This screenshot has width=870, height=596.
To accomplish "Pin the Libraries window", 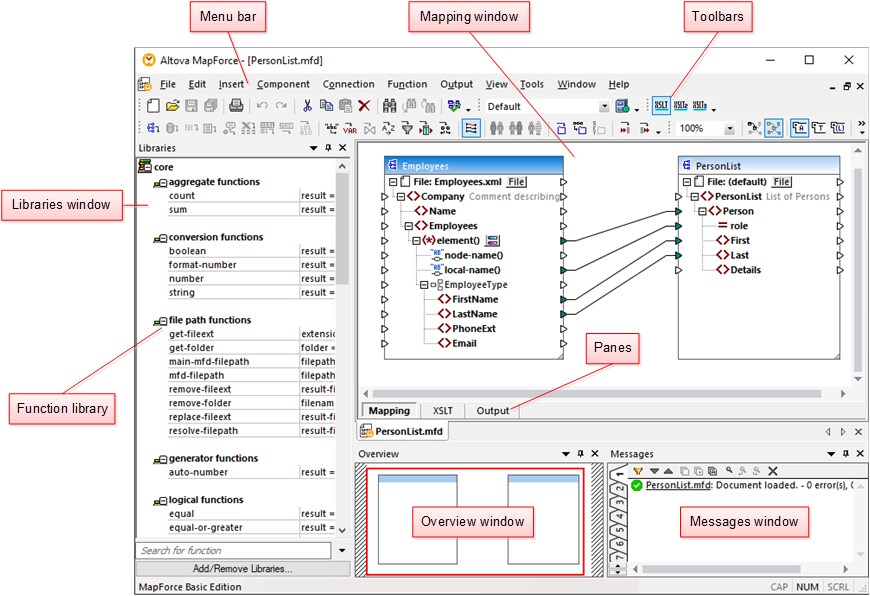I will click(328, 148).
